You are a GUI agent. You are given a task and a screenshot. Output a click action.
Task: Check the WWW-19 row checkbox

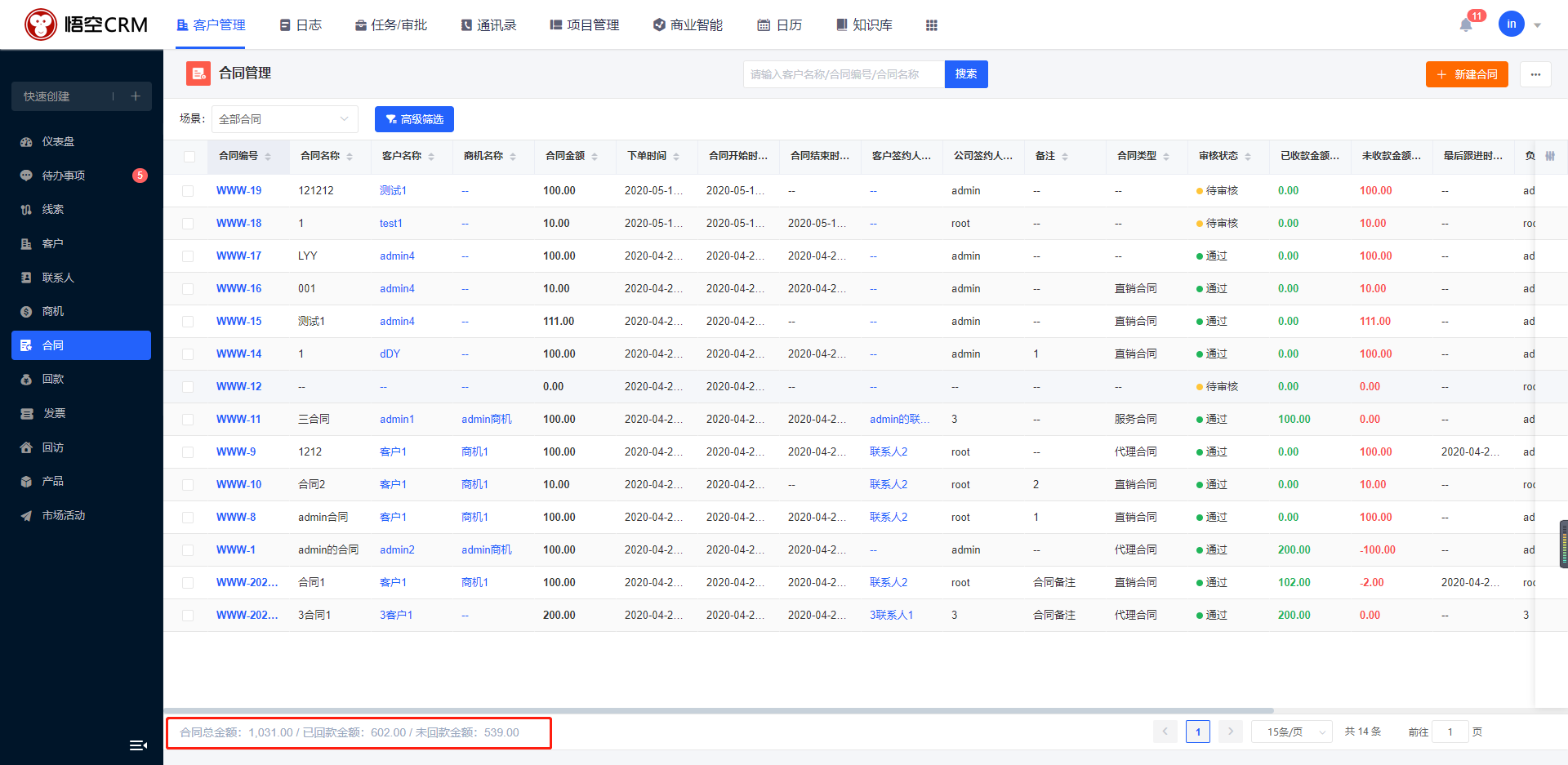(188, 191)
